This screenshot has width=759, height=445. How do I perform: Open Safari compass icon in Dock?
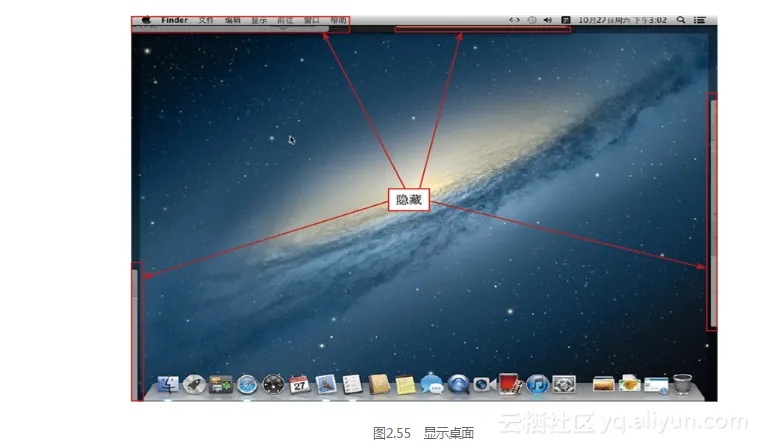pyautogui.click(x=247, y=385)
